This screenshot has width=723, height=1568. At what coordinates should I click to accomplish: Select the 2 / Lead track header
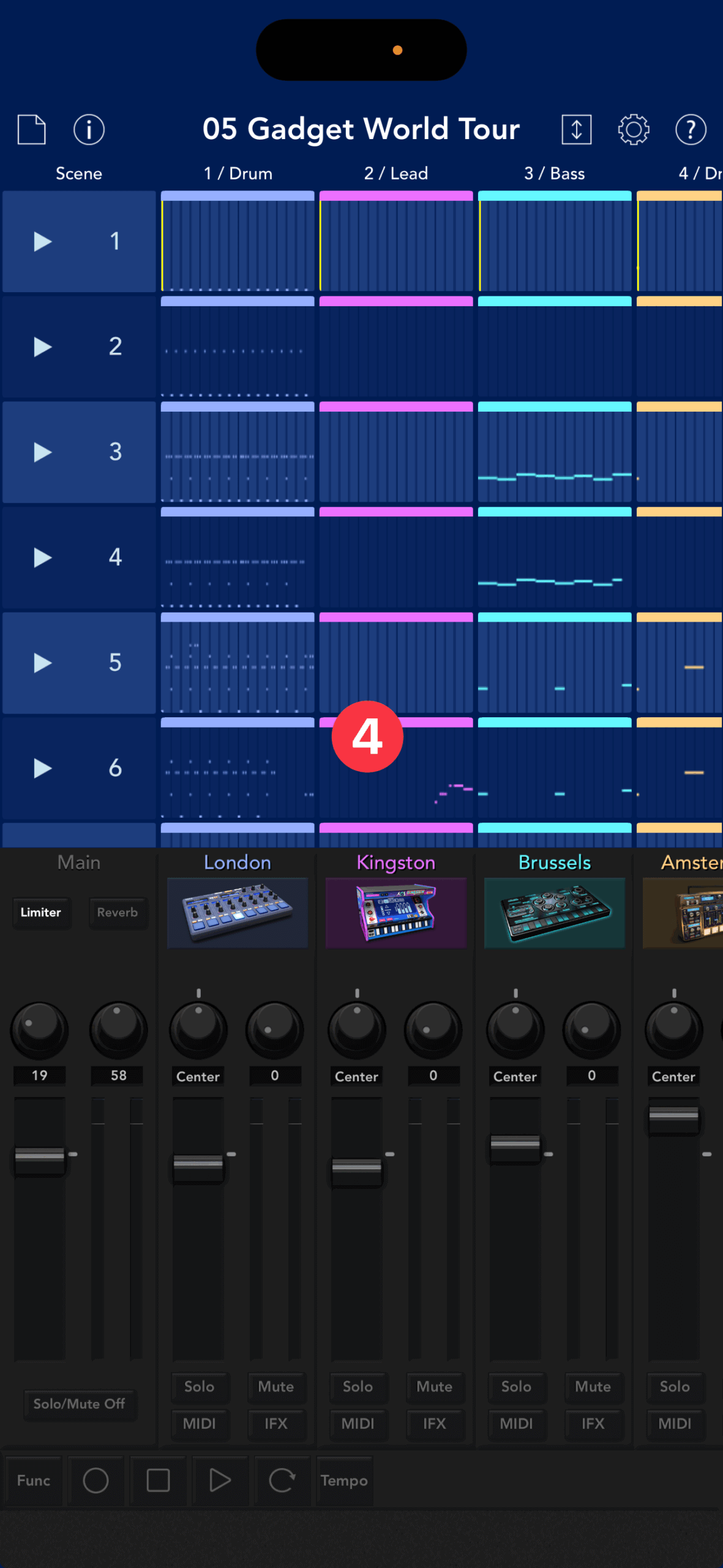click(x=396, y=173)
